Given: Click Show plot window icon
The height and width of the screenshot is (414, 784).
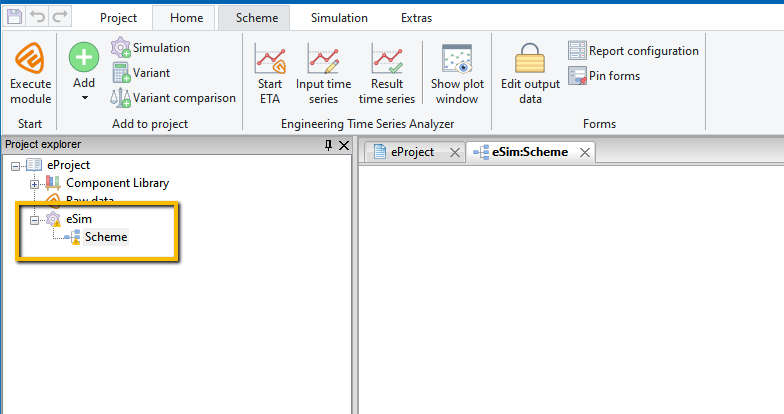Looking at the screenshot, I should click(x=457, y=59).
